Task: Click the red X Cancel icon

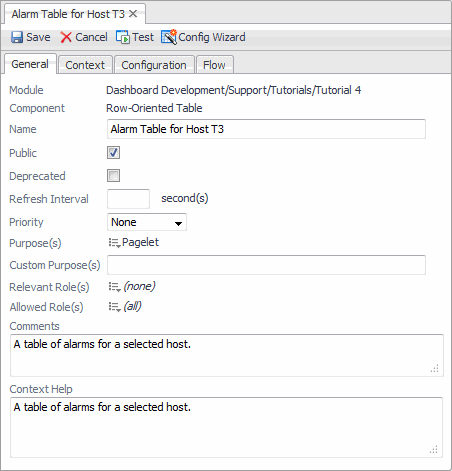Action: (66, 37)
